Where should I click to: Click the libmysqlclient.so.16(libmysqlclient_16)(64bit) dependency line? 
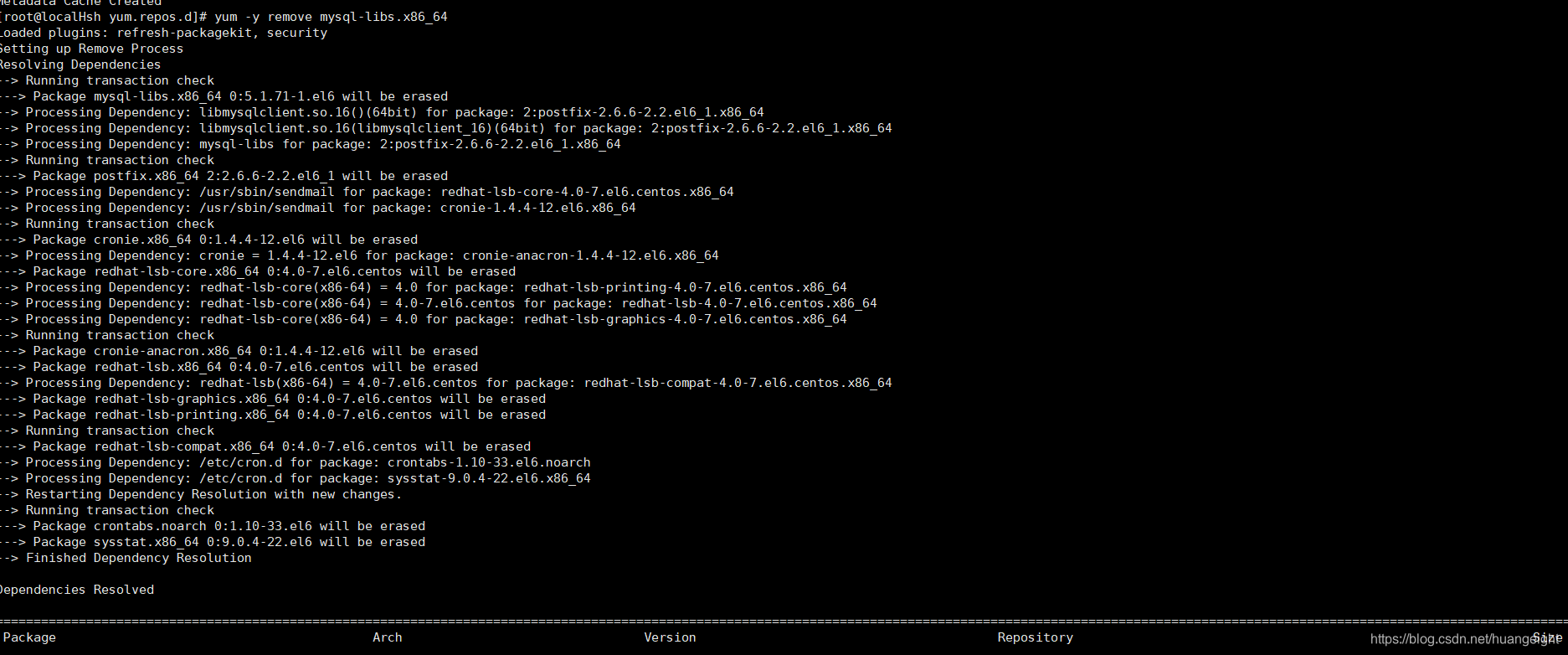coord(446,128)
